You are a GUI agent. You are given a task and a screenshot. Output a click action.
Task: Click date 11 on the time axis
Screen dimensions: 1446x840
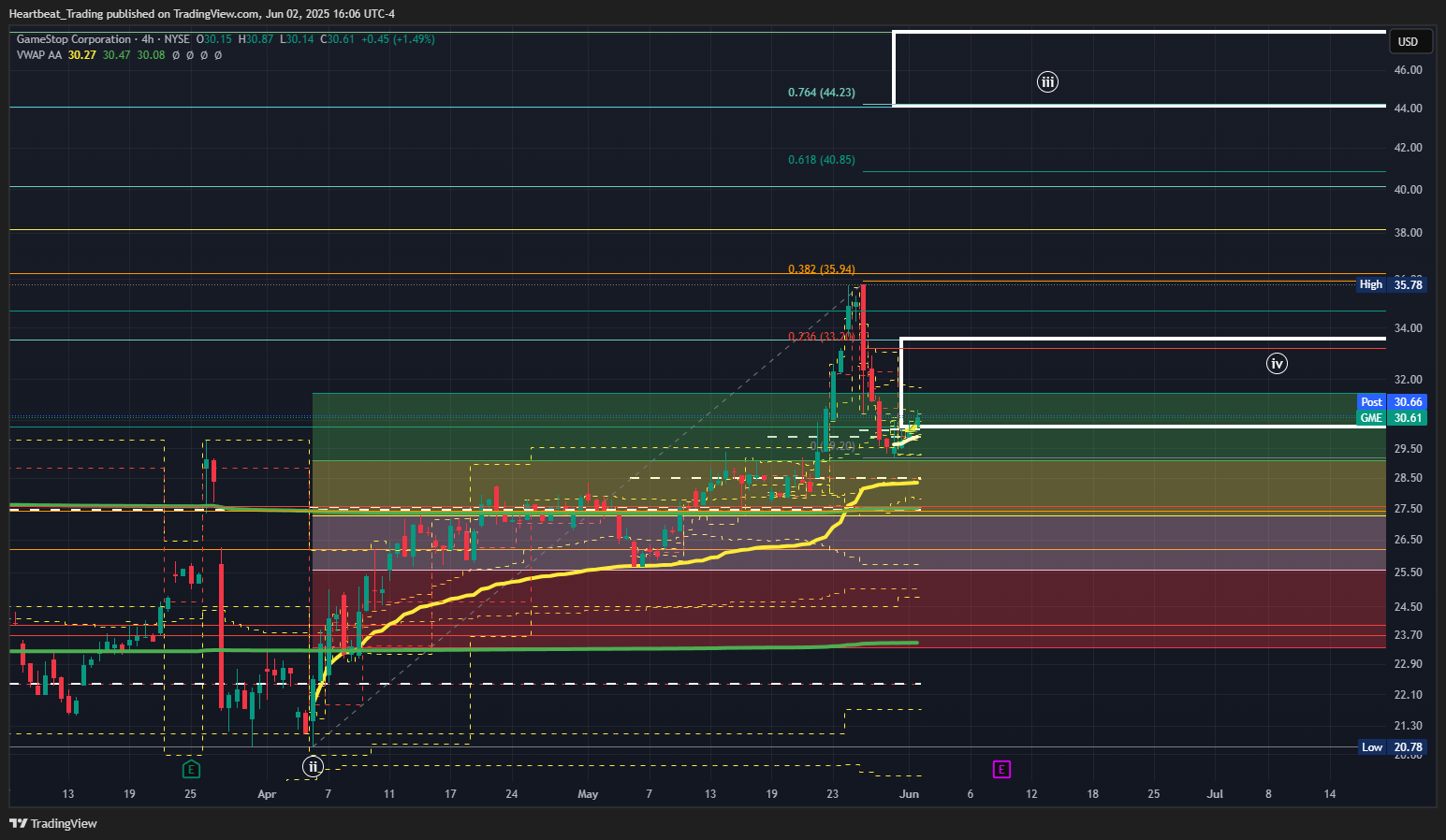tap(389, 794)
